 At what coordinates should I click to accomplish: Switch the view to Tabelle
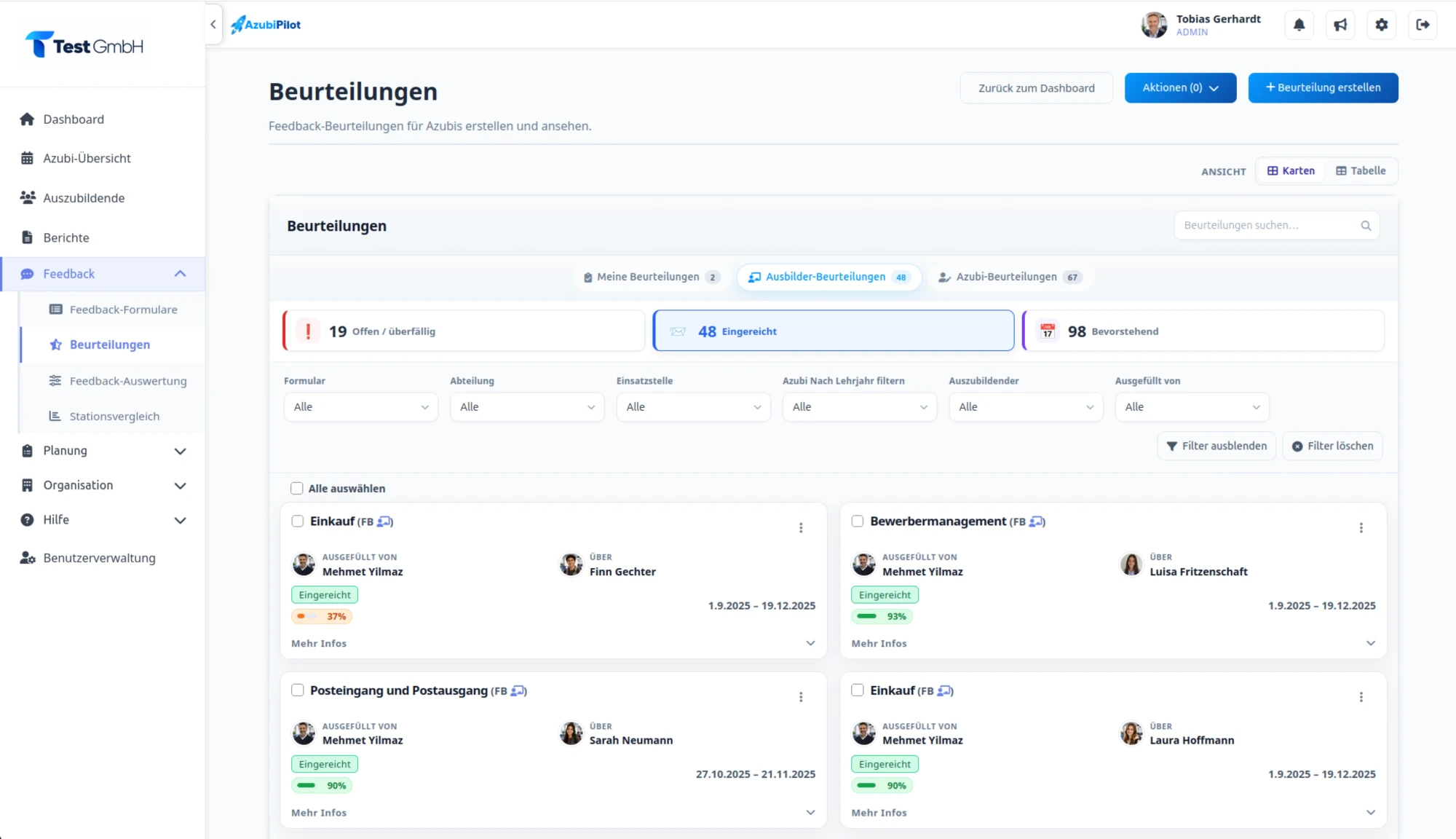pyautogui.click(x=1361, y=171)
